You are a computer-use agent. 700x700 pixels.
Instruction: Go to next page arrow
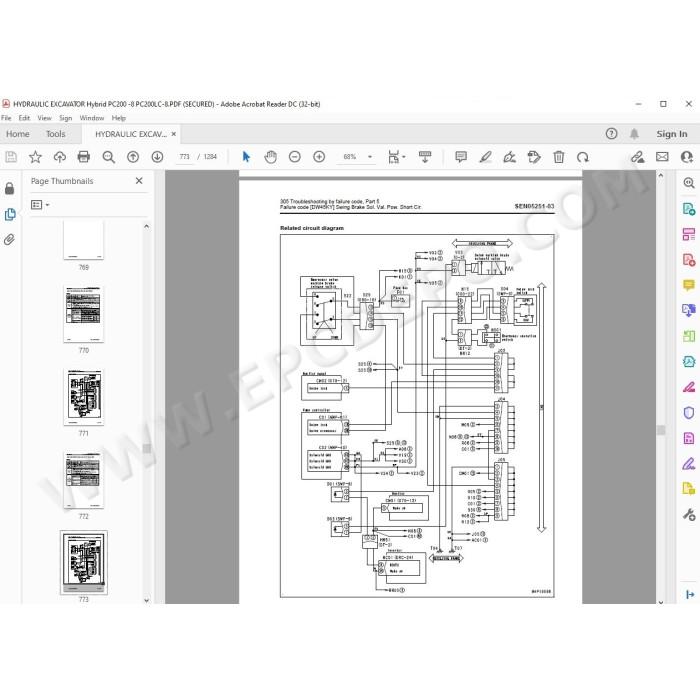(157, 157)
